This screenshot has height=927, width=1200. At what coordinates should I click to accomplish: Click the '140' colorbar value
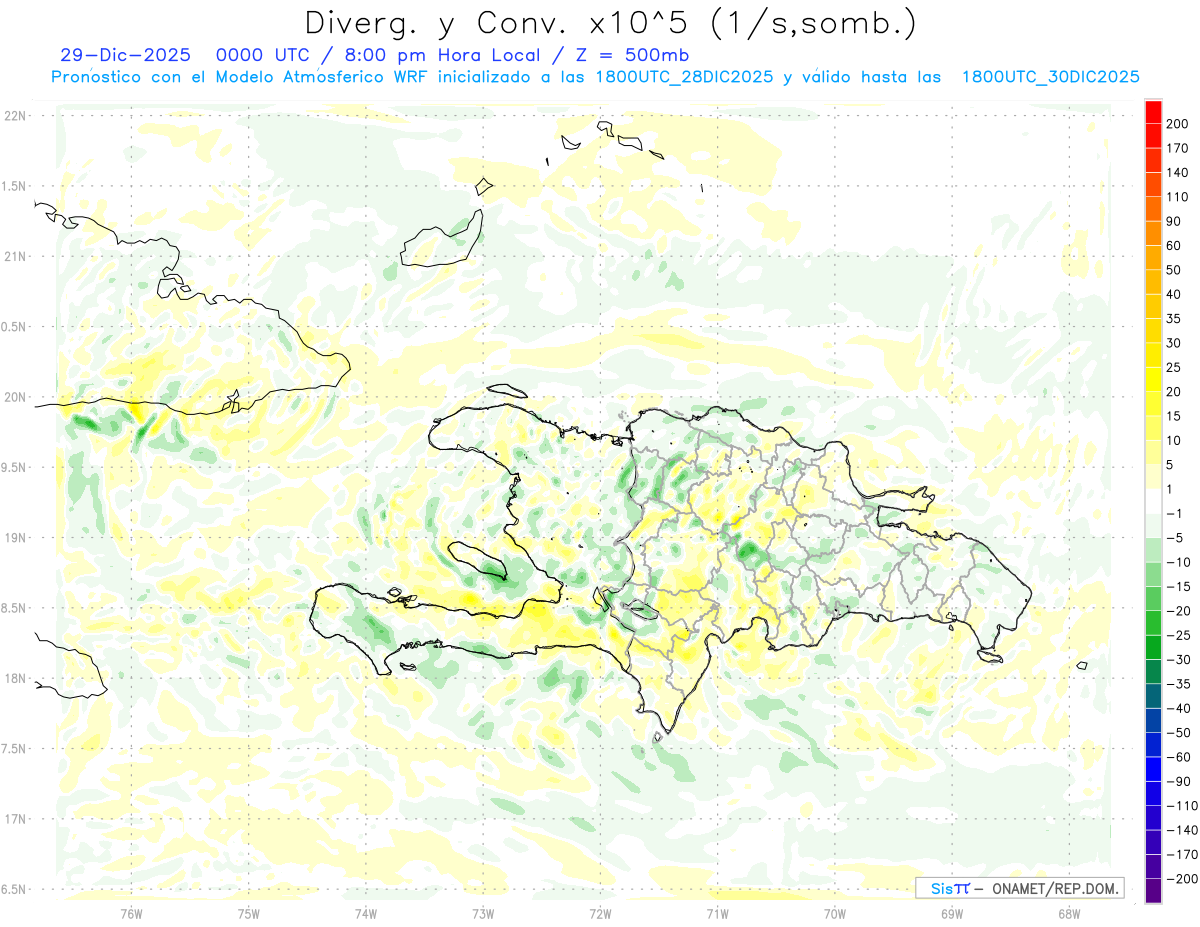(x=1178, y=173)
